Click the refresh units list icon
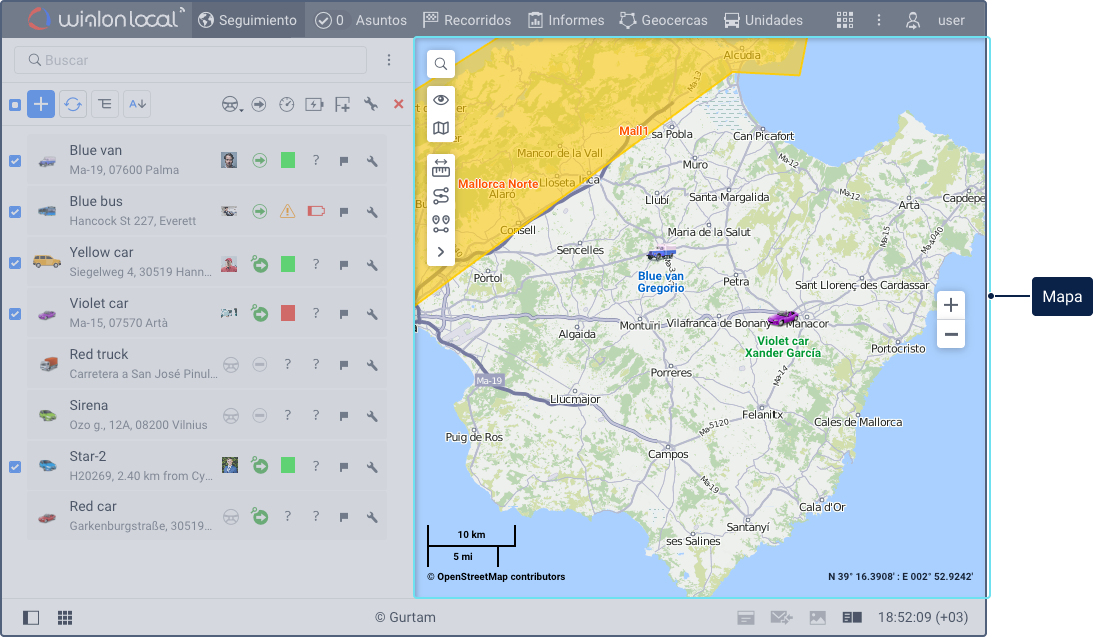The image size is (1096, 637). [73, 104]
